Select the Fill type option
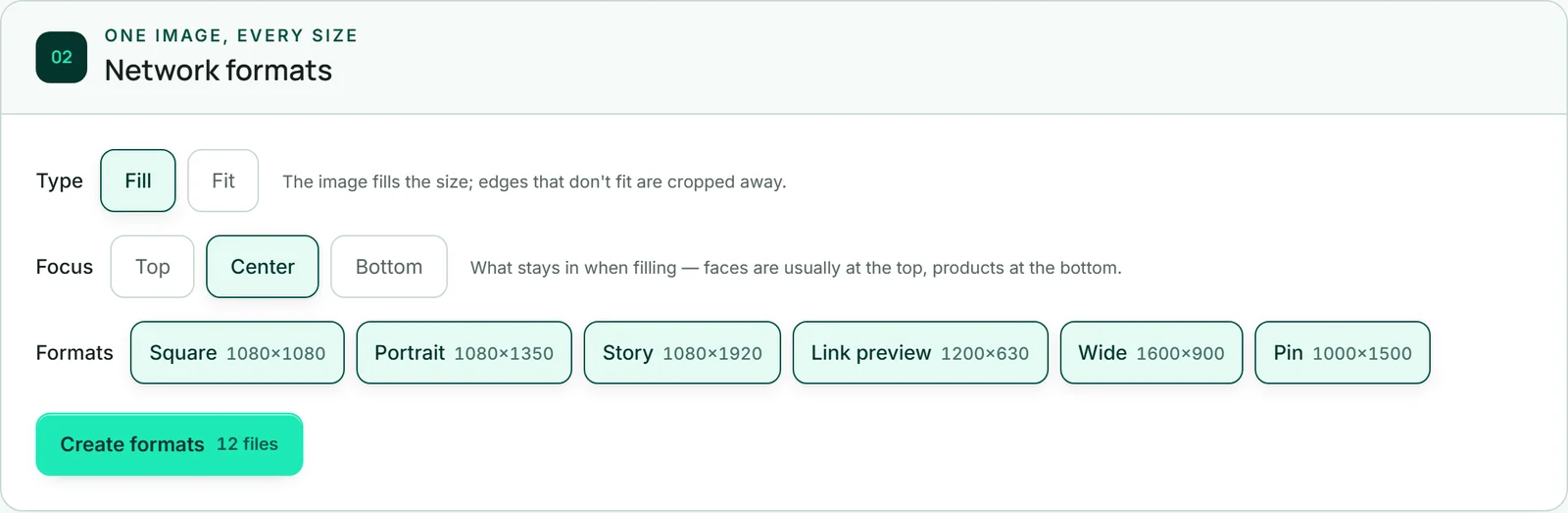Screen dimensions: 1568x513 coord(138,180)
